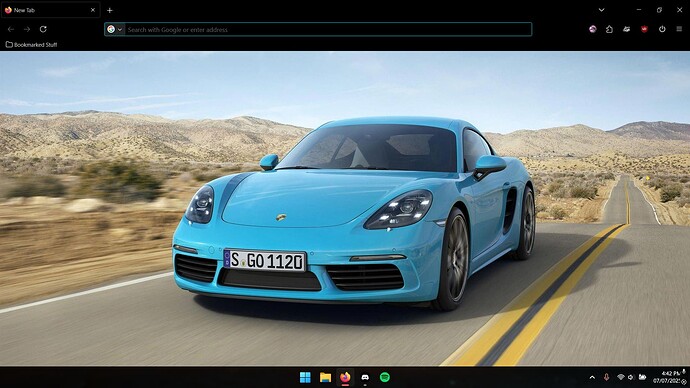Reload the current page
Image resolution: width=690 pixels, height=388 pixels.
pos(43,29)
